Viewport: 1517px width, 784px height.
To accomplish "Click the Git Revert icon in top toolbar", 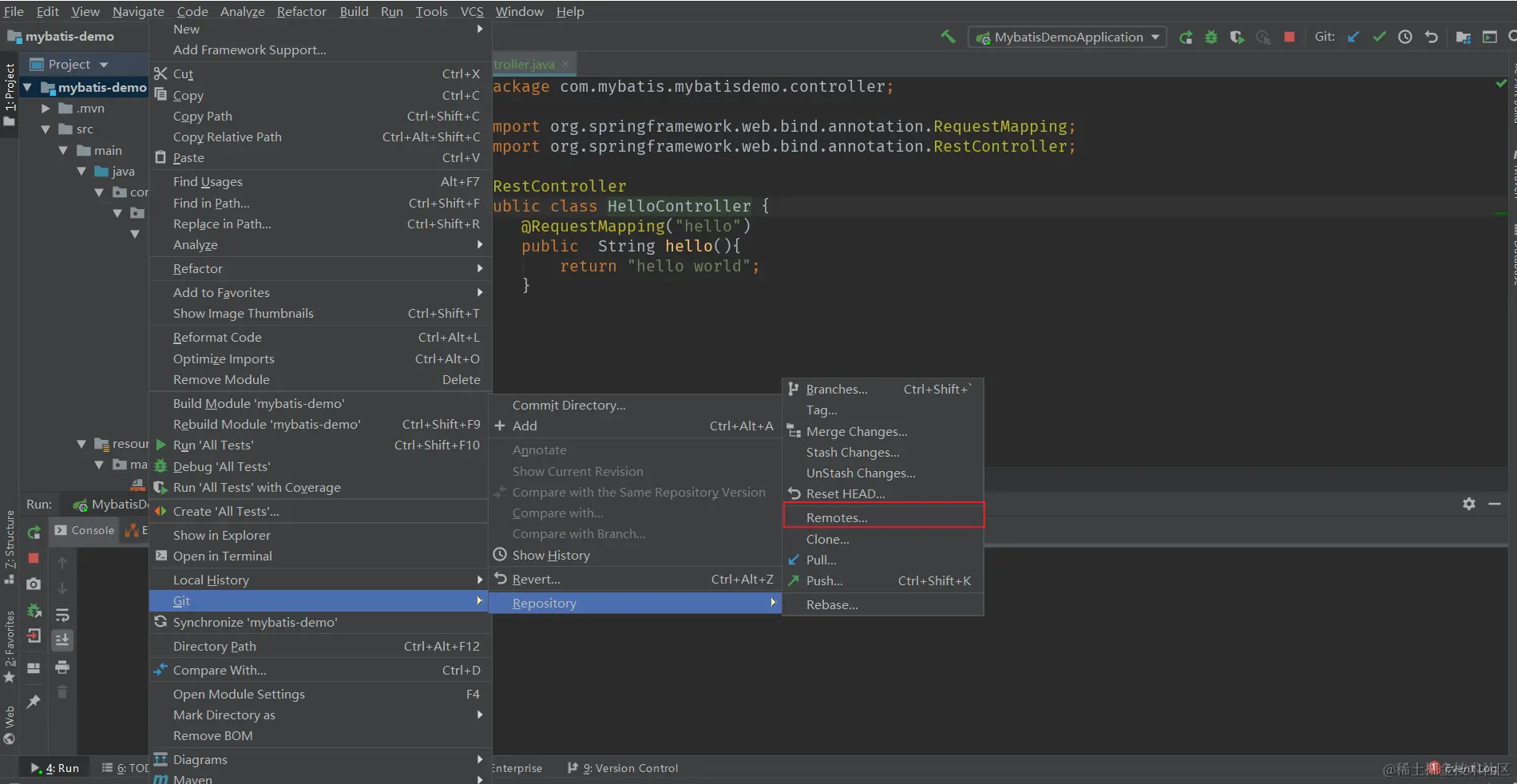I will pyautogui.click(x=1431, y=37).
